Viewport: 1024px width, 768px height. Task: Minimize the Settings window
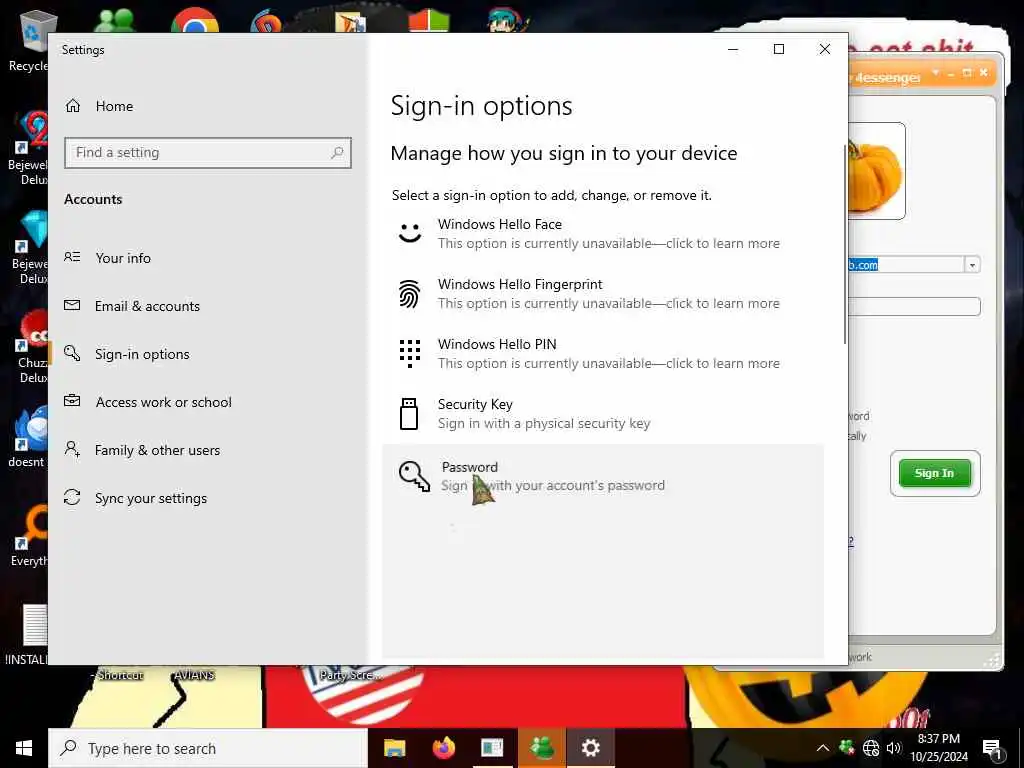tap(733, 50)
